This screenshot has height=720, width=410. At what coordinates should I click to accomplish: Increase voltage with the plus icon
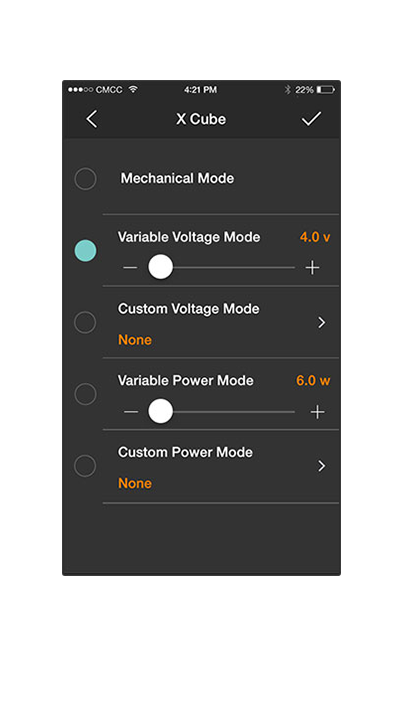pos(312,267)
